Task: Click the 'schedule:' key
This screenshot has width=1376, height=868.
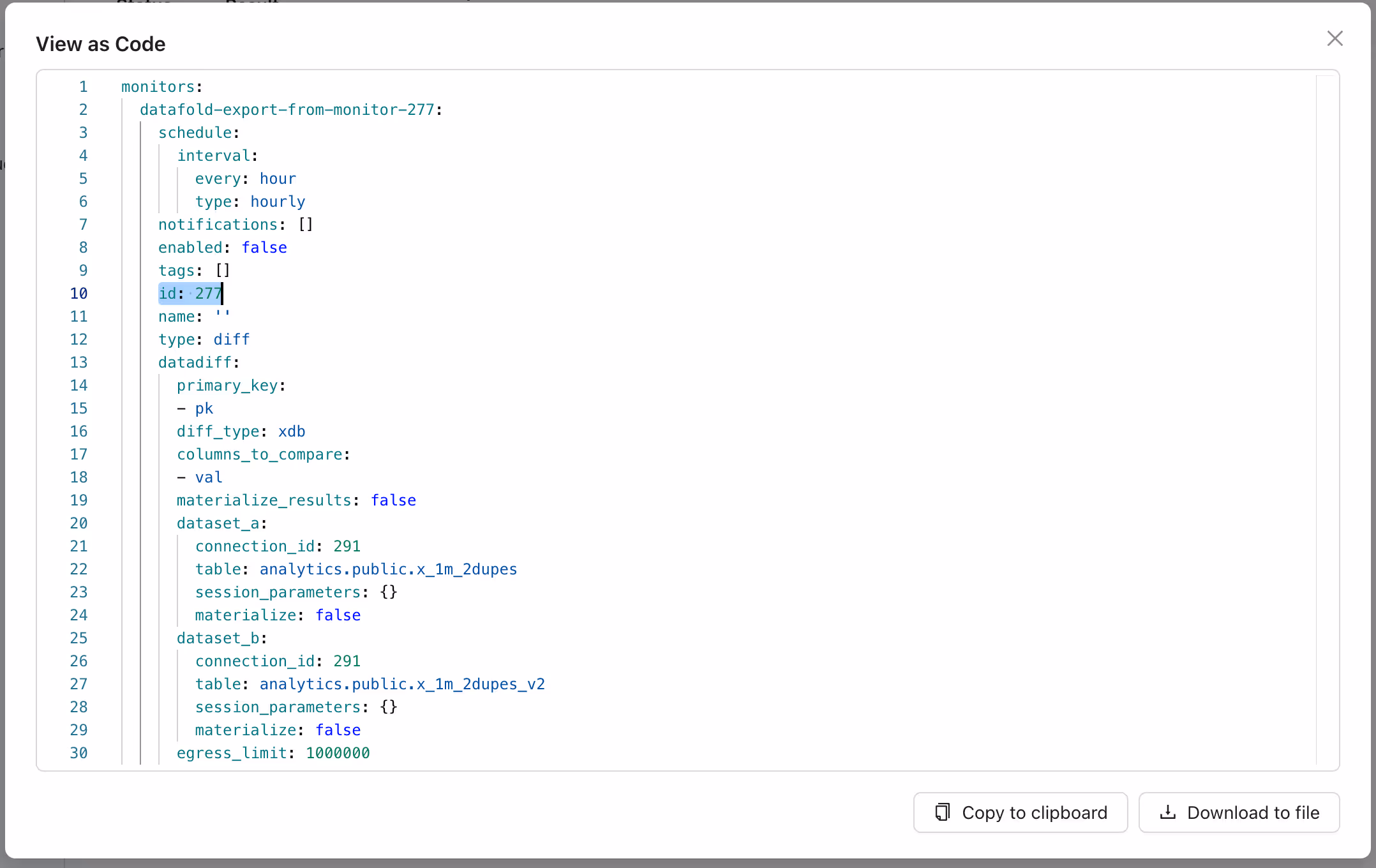Action: click(x=199, y=133)
